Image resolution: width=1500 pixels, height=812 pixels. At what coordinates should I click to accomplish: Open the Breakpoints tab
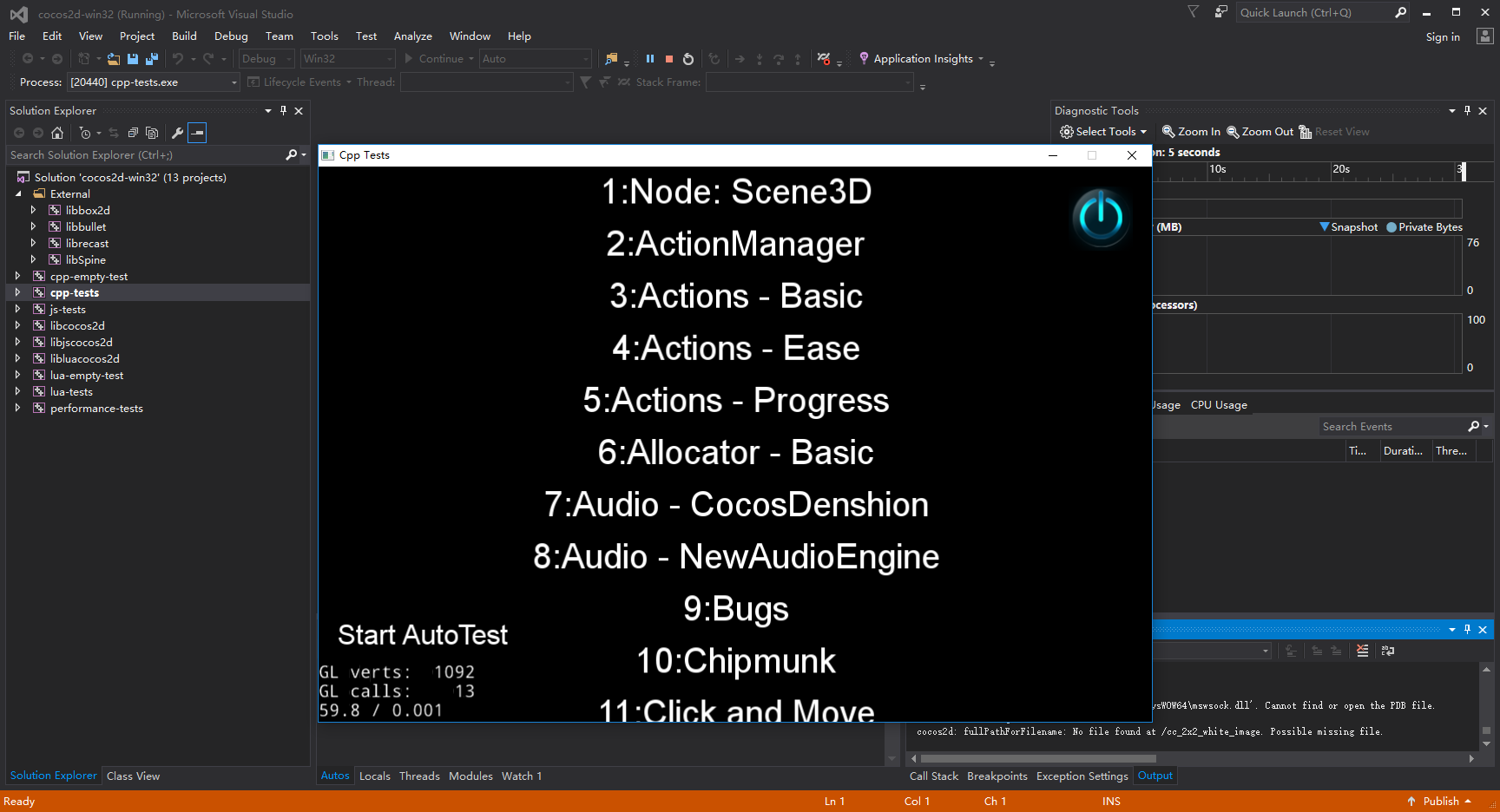(x=997, y=776)
